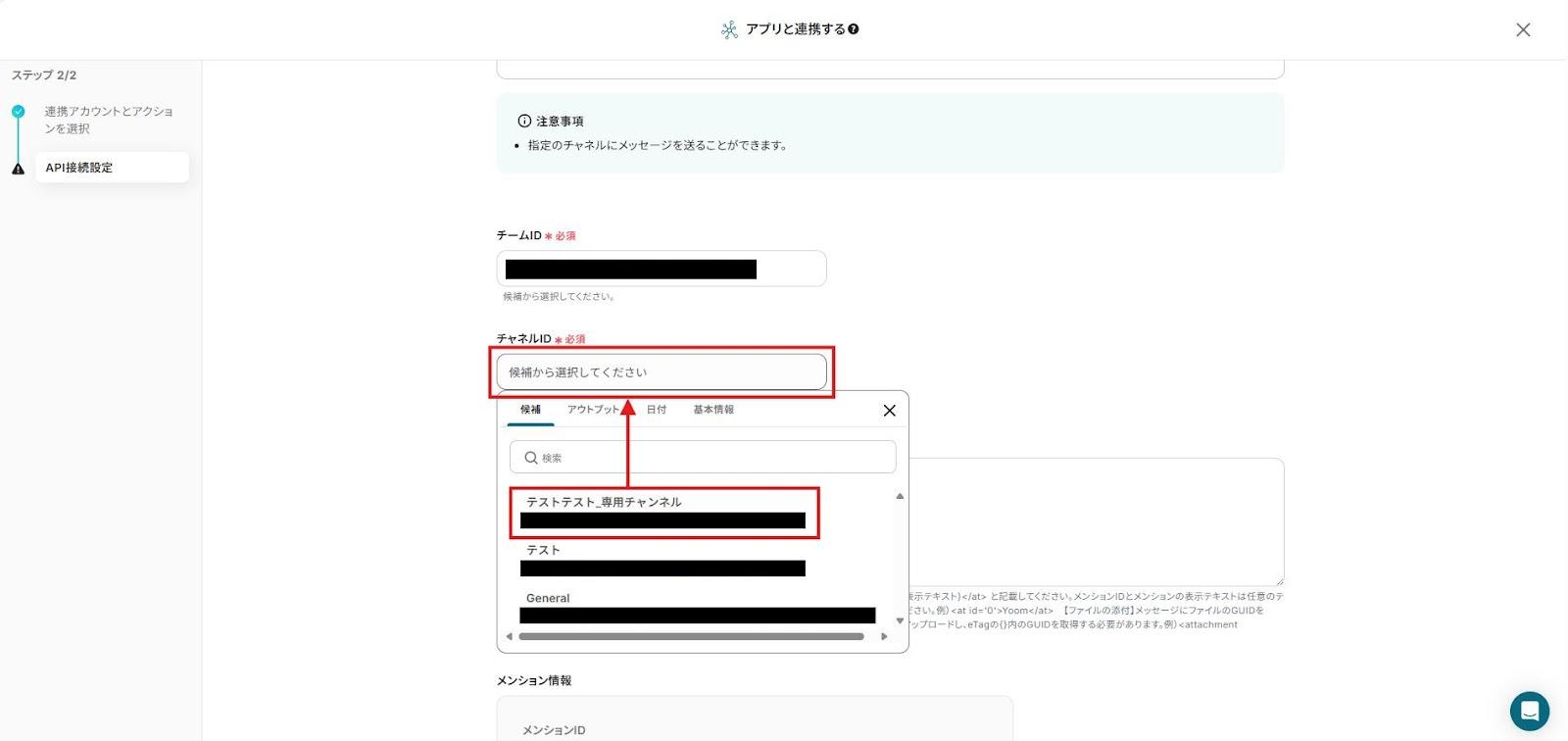Close the candidate selection popup

tap(889, 411)
